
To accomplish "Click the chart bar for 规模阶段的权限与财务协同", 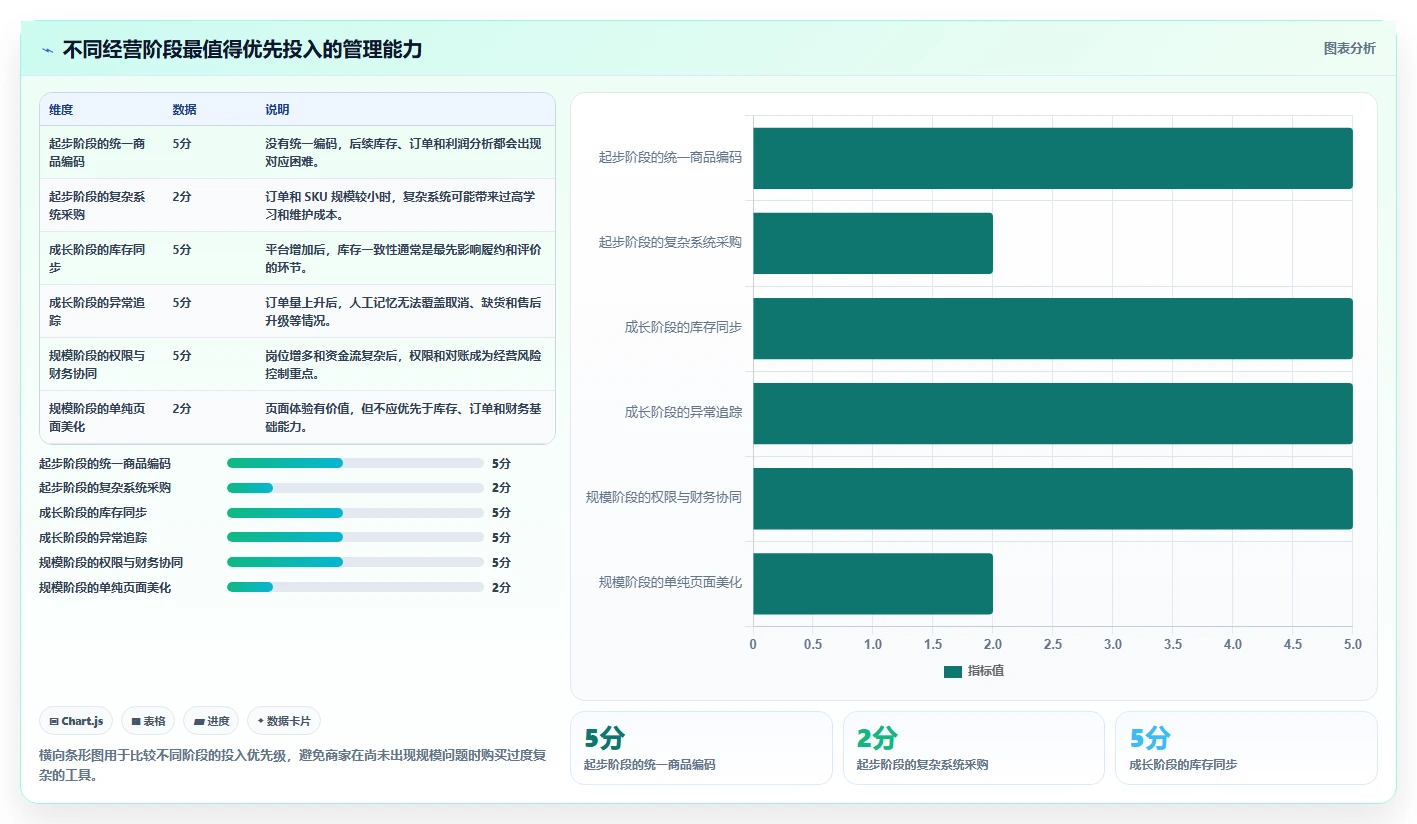I will pyautogui.click(x=1052, y=498).
